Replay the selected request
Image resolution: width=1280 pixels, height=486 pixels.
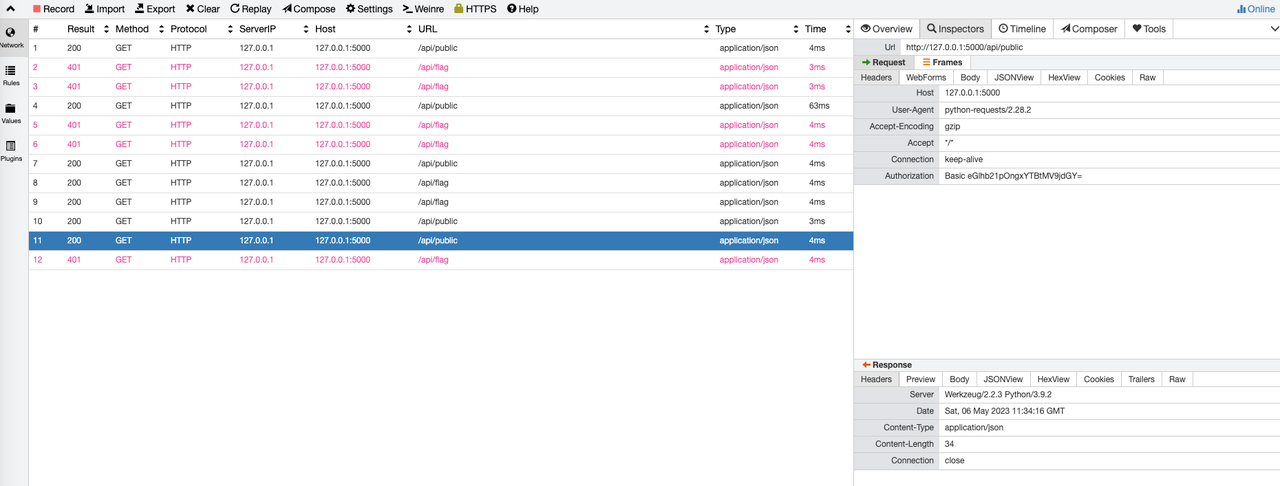click(x=250, y=9)
